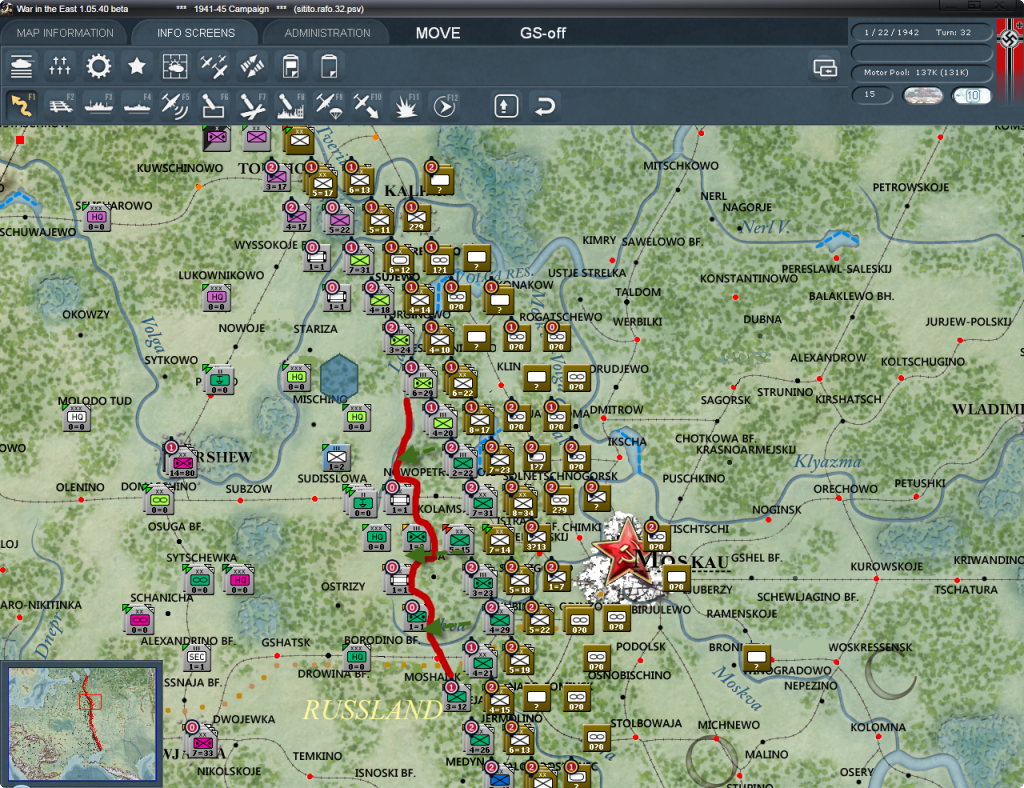This screenshot has width=1024, height=788.
Task: Select the magenta HQ counter near SYTSCHEWKA
Action: coord(239,580)
